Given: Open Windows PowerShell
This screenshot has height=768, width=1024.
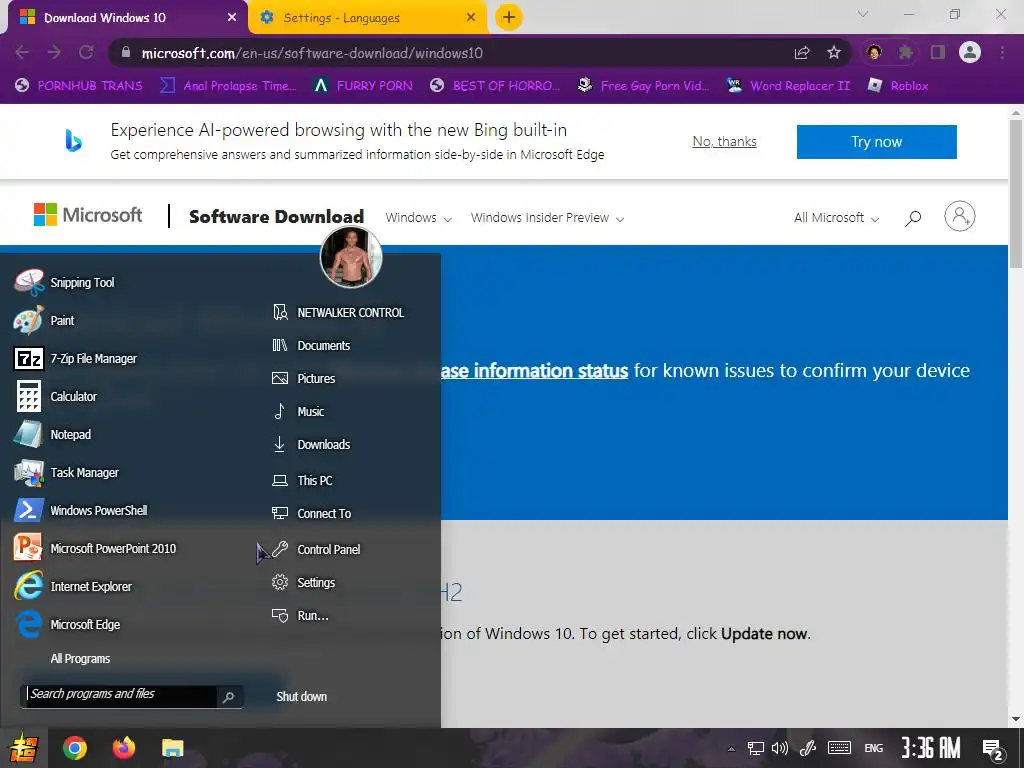Looking at the screenshot, I should [80, 510].
